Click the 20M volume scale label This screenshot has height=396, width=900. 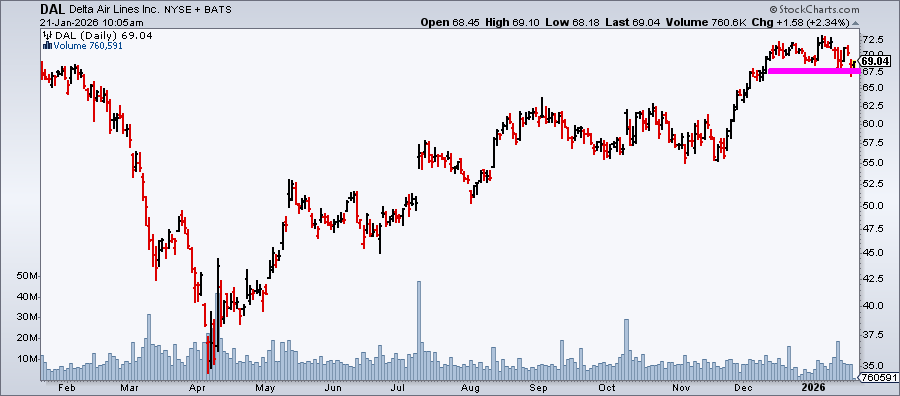pos(28,338)
